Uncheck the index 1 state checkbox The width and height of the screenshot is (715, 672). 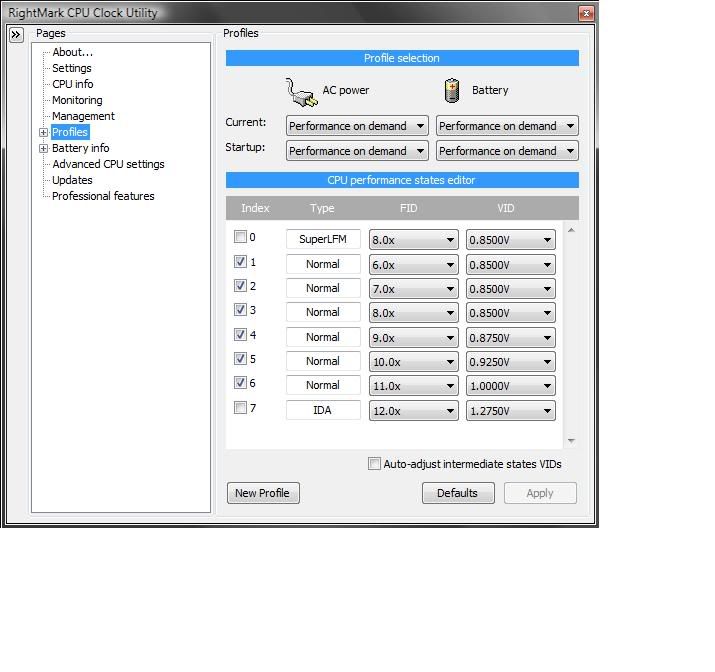point(240,261)
